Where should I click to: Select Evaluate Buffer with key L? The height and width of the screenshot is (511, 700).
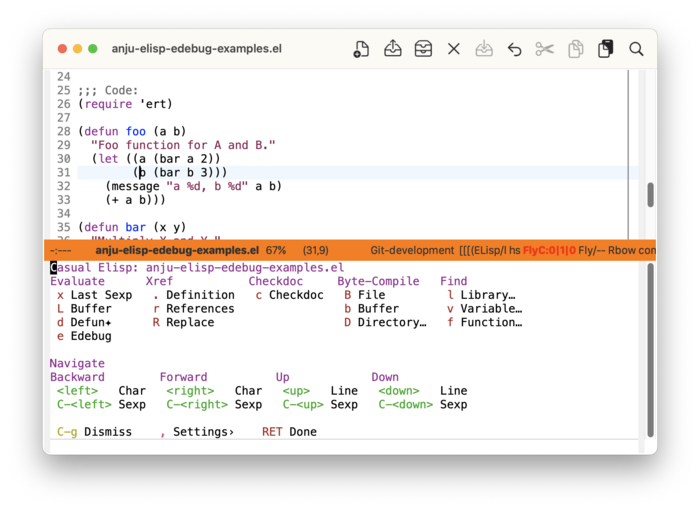pyautogui.click(x=84, y=309)
